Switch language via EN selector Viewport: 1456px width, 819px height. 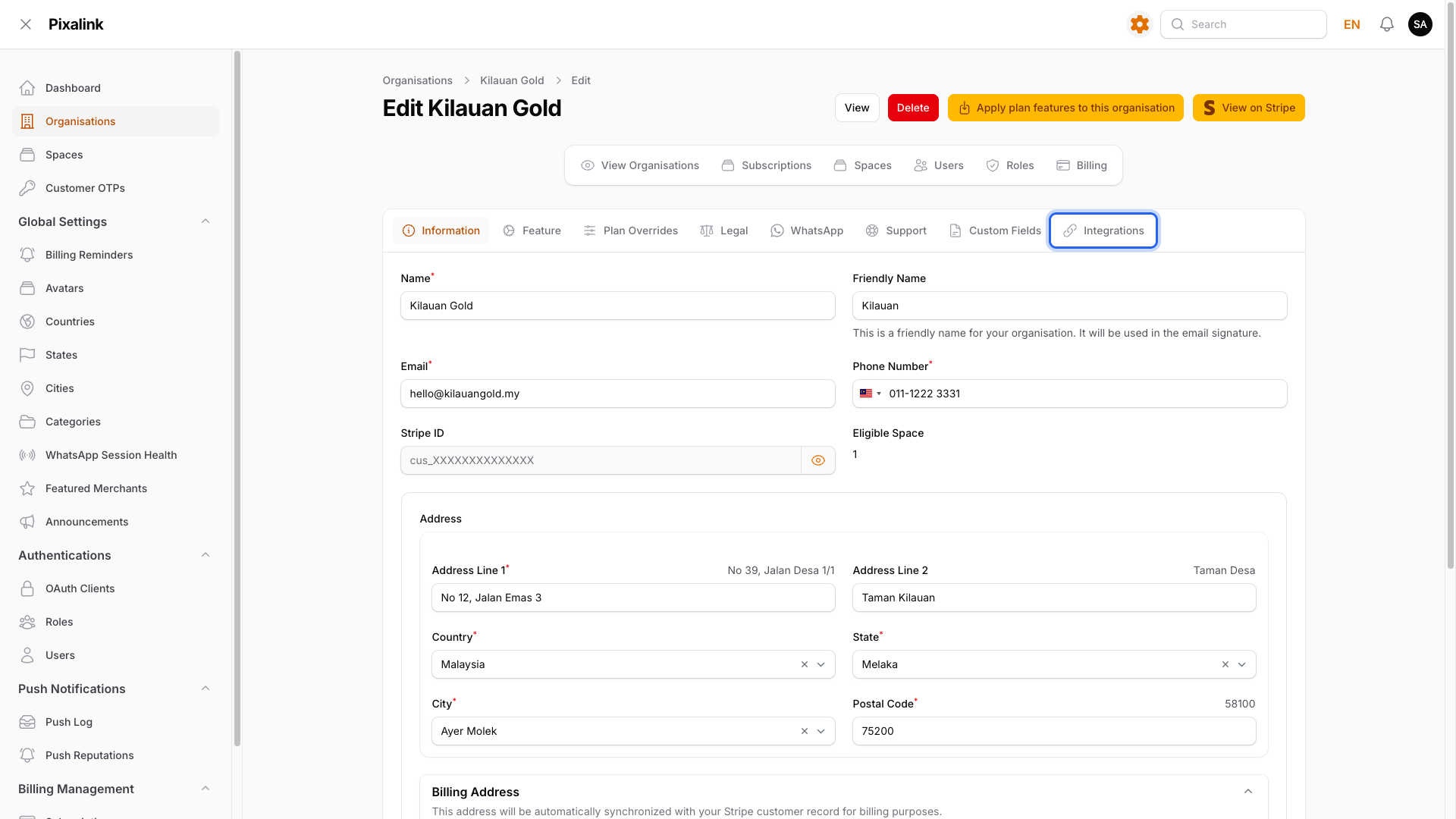coord(1351,24)
